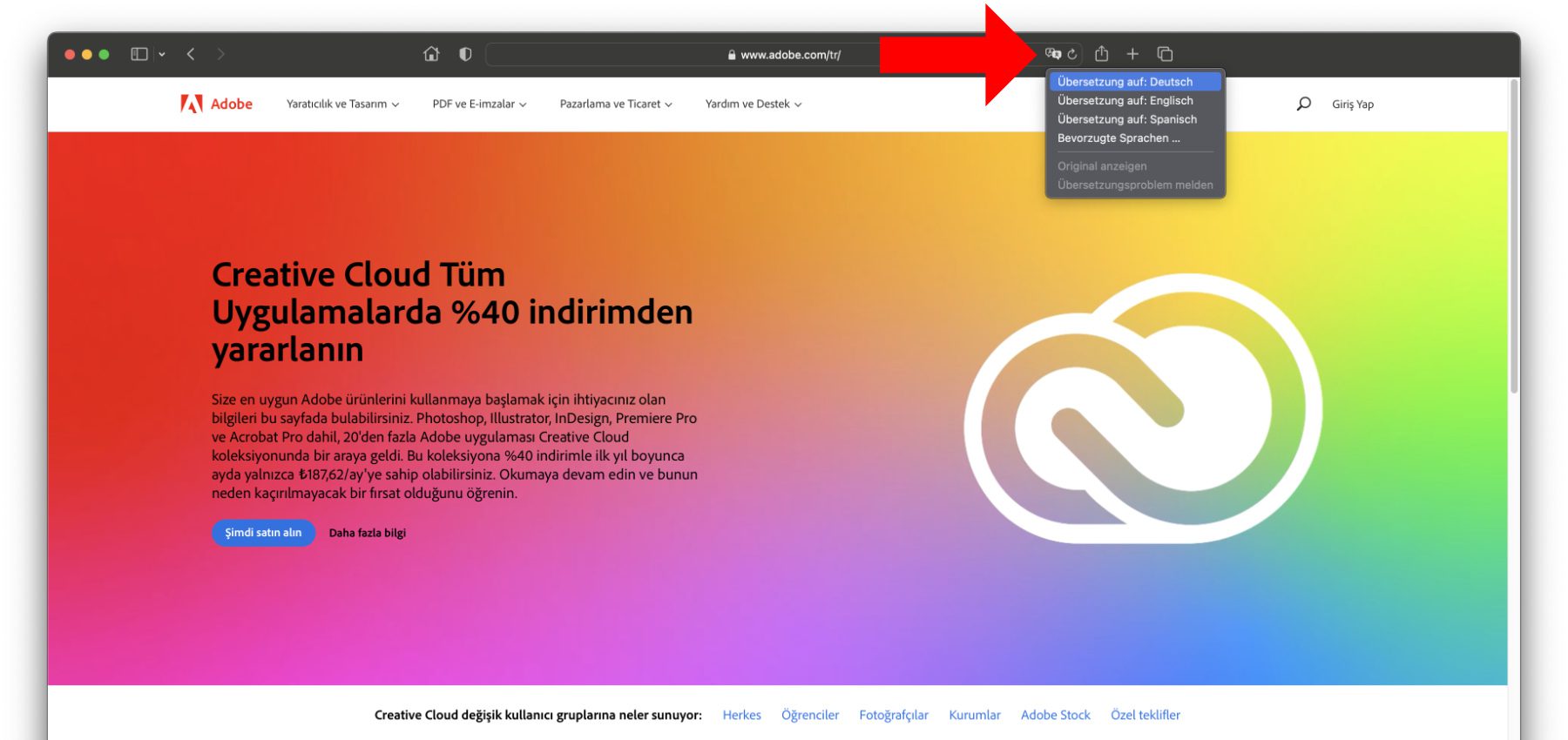
Task: Expand the Pazarlama ve Ticaret menu
Action: pyautogui.click(x=616, y=104)
